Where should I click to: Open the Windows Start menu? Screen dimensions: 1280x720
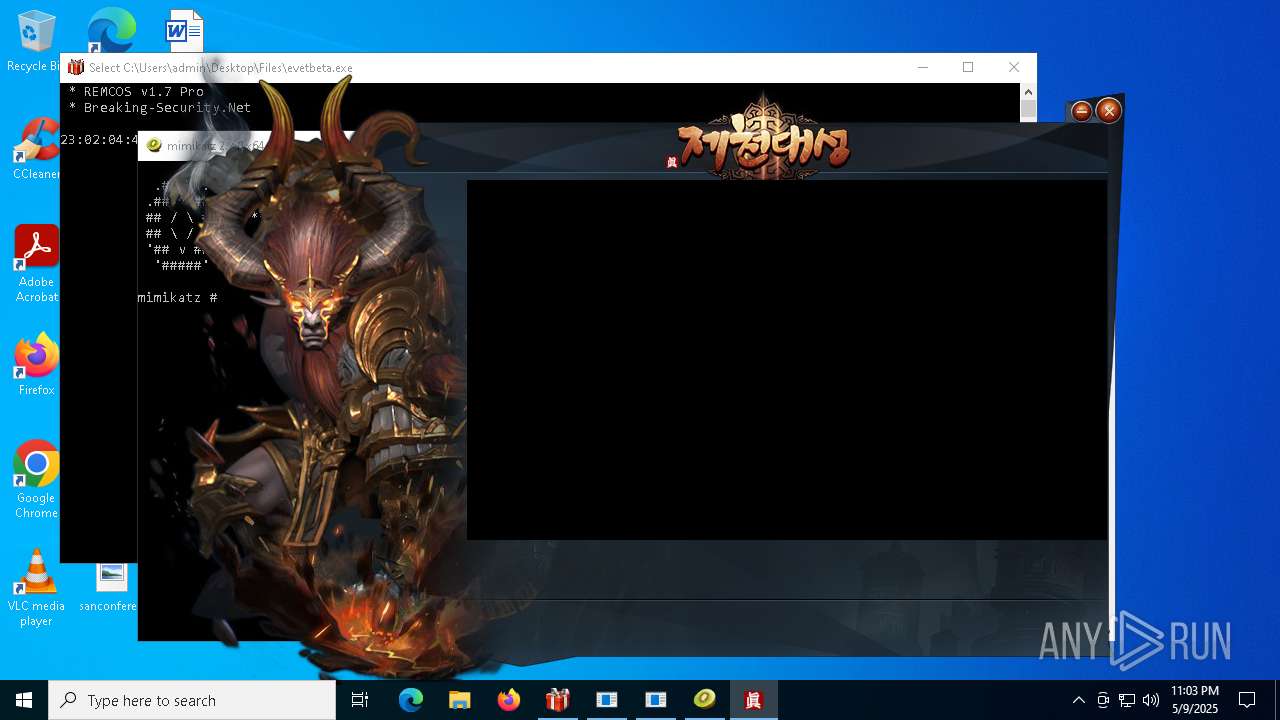coord(24,700)
